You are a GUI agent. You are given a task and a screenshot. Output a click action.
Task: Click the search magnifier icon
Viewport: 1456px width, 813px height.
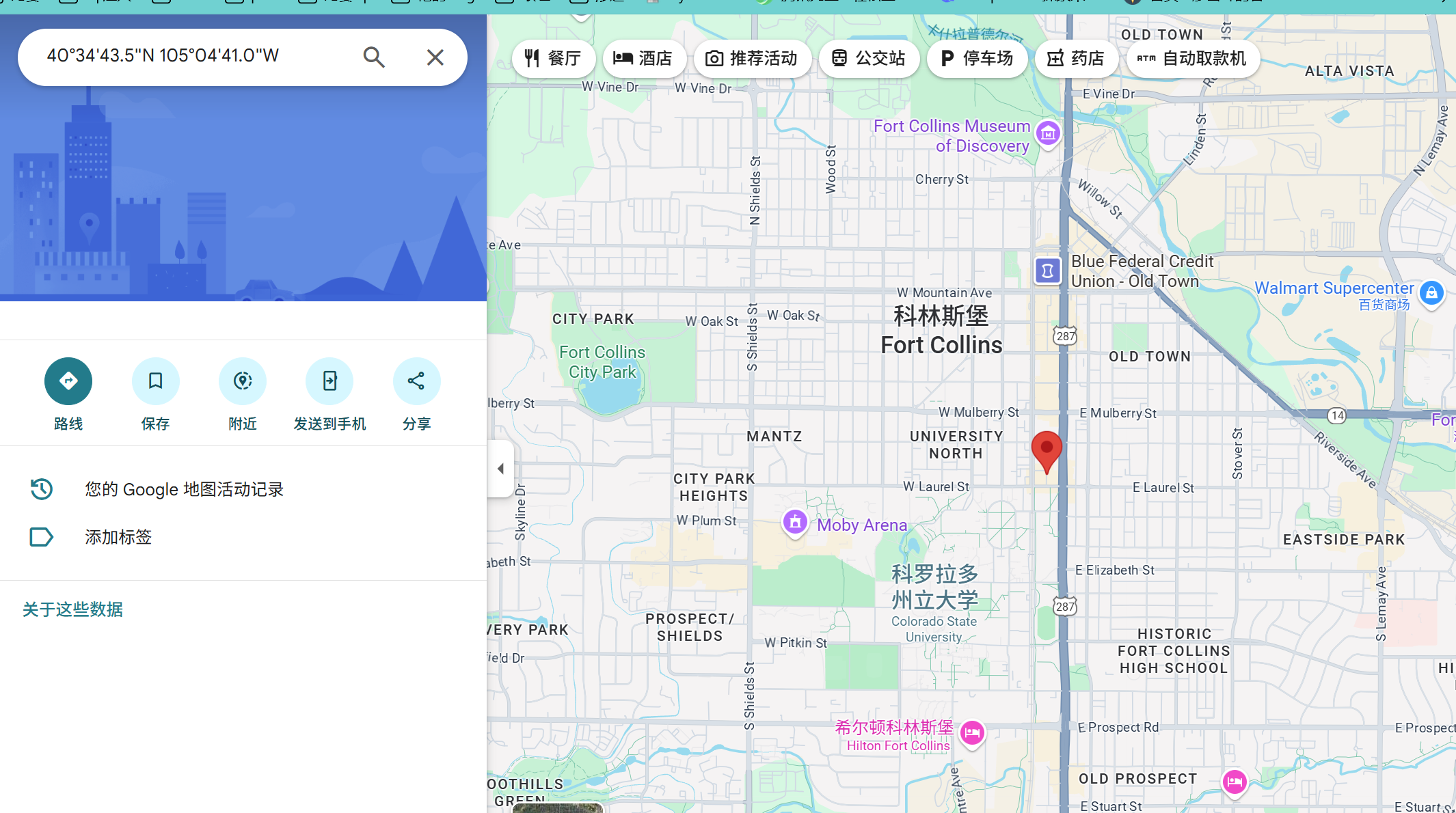tap(374, 57)
